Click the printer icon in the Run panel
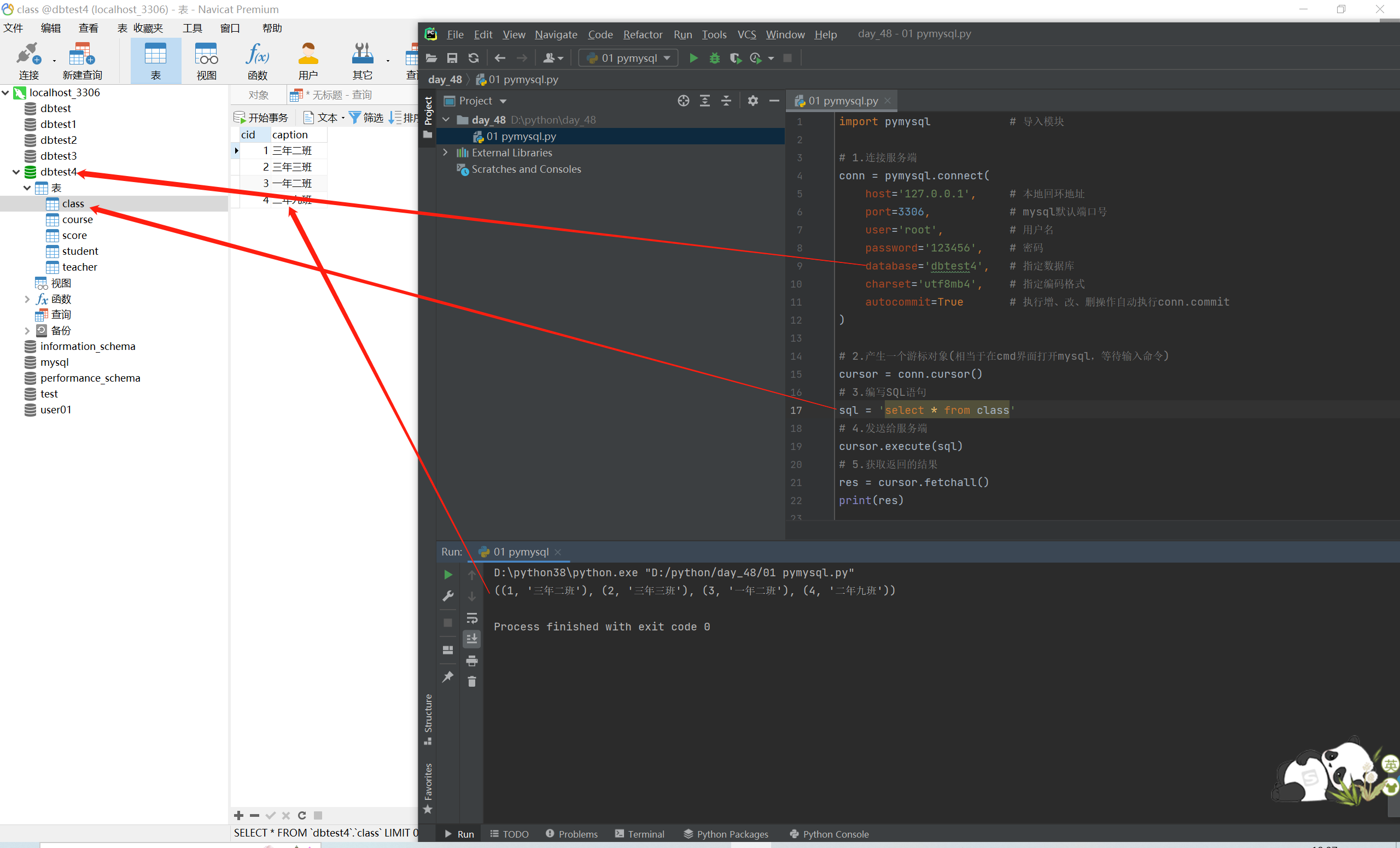1400x848 pixels. click(x=471, y=660)
